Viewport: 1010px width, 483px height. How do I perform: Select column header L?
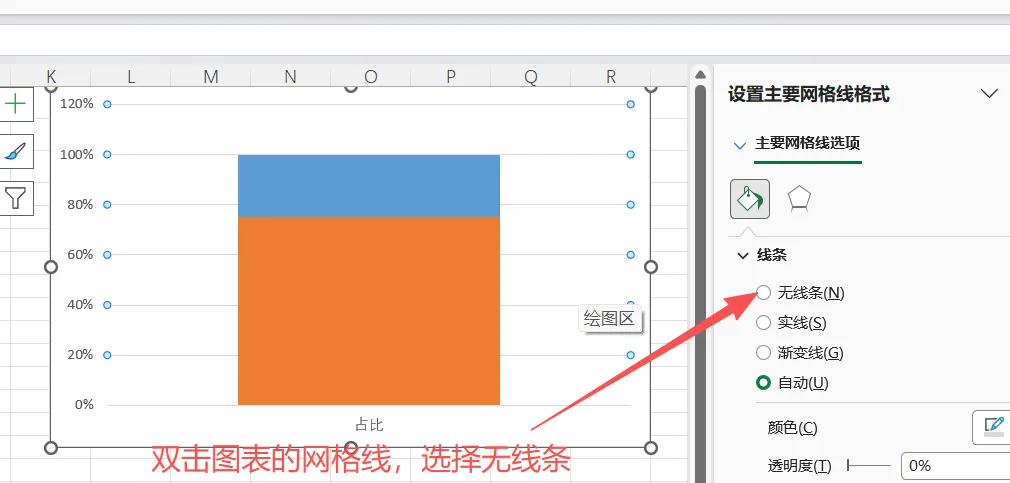tap(131, 77)
